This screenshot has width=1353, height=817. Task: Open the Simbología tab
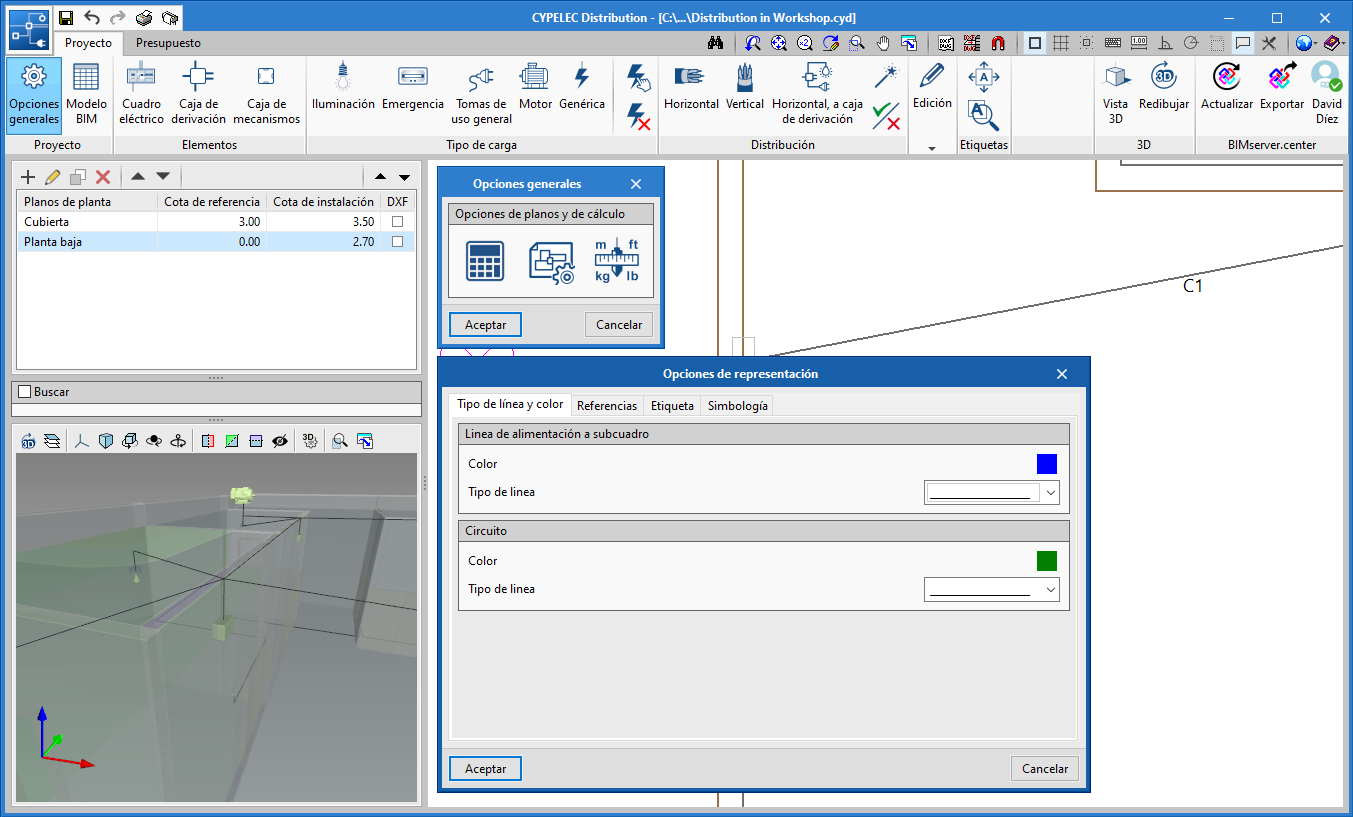(738, 405)
